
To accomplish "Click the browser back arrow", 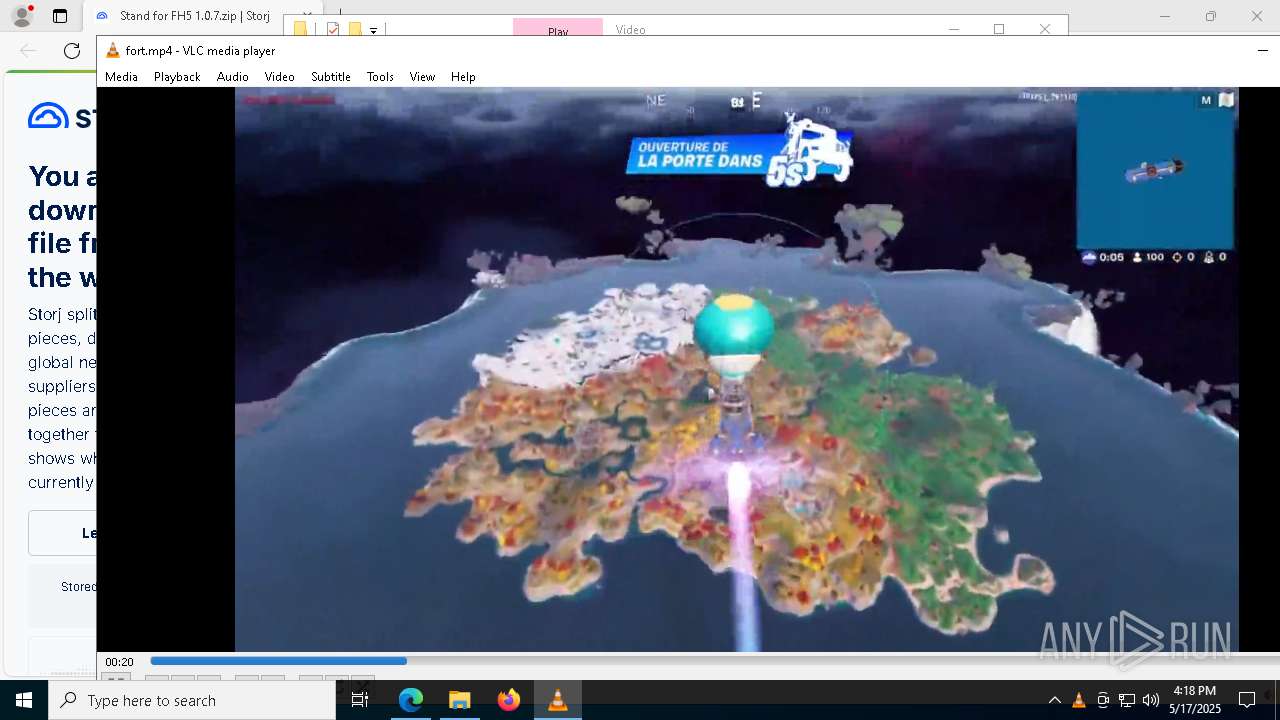I will click(28, 51).
